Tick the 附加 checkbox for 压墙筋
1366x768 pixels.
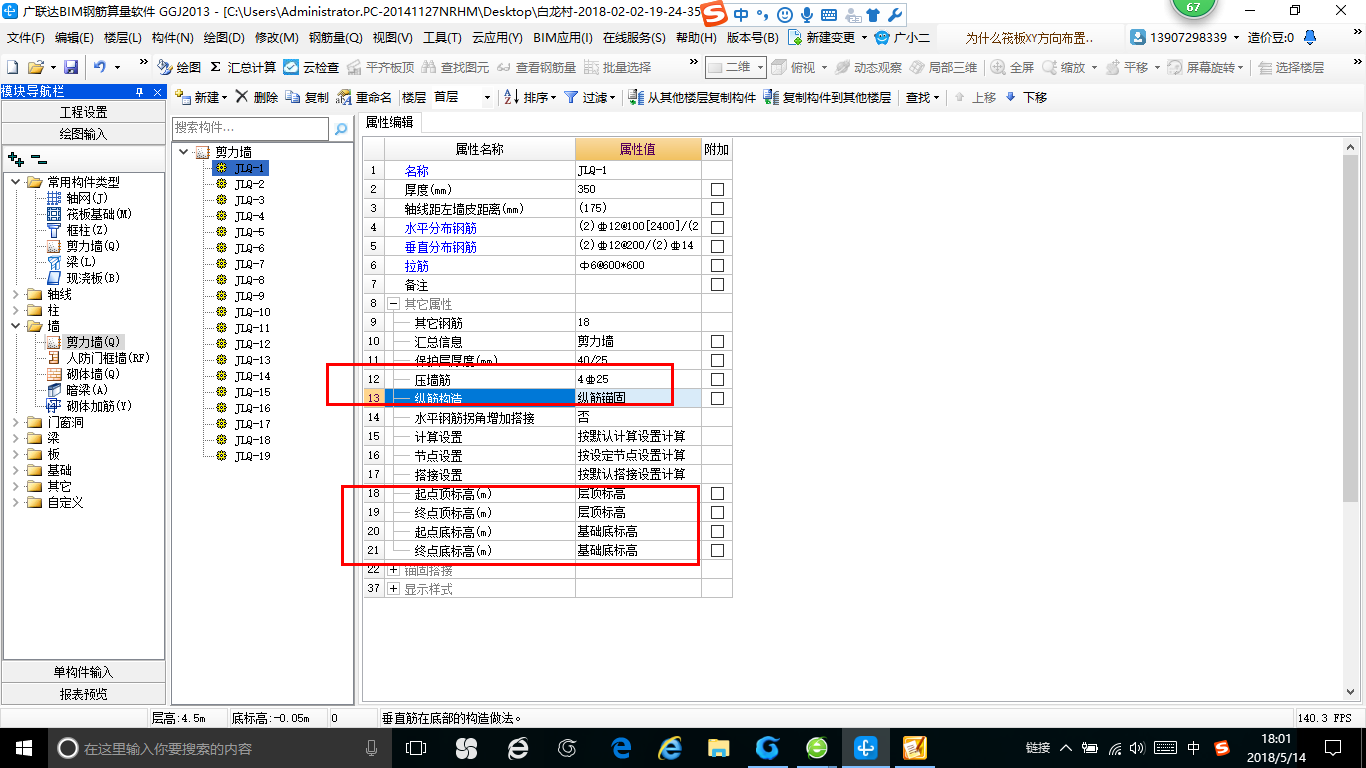click(x=717, y=380)
